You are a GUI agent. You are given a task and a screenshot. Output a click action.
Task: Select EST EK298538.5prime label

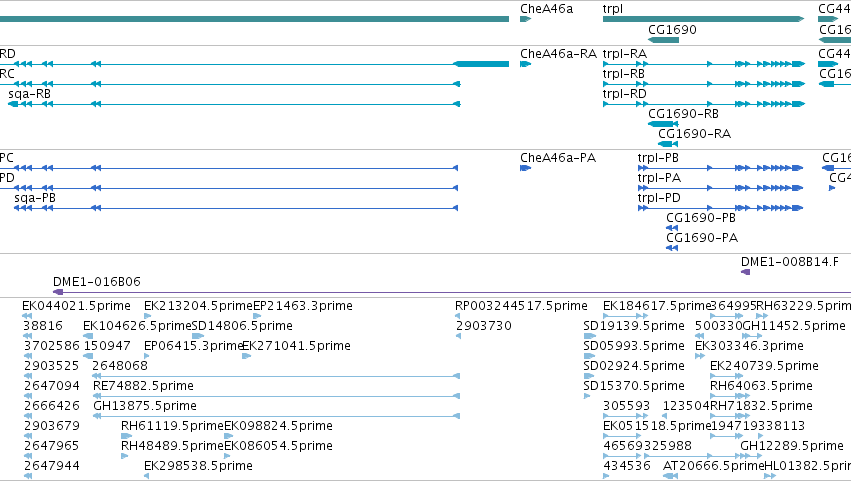coord(198,466)
